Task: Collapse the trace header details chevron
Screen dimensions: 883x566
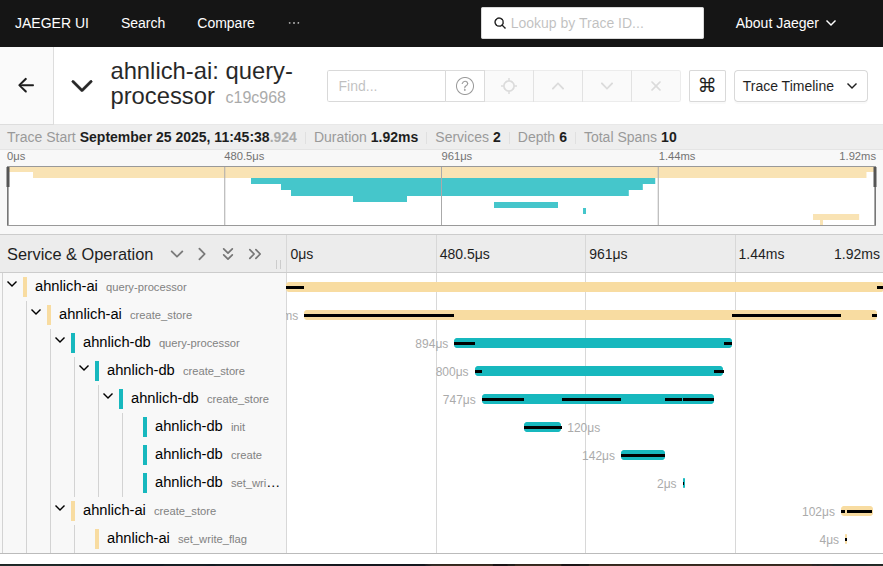Action: [x=82, y=86]
